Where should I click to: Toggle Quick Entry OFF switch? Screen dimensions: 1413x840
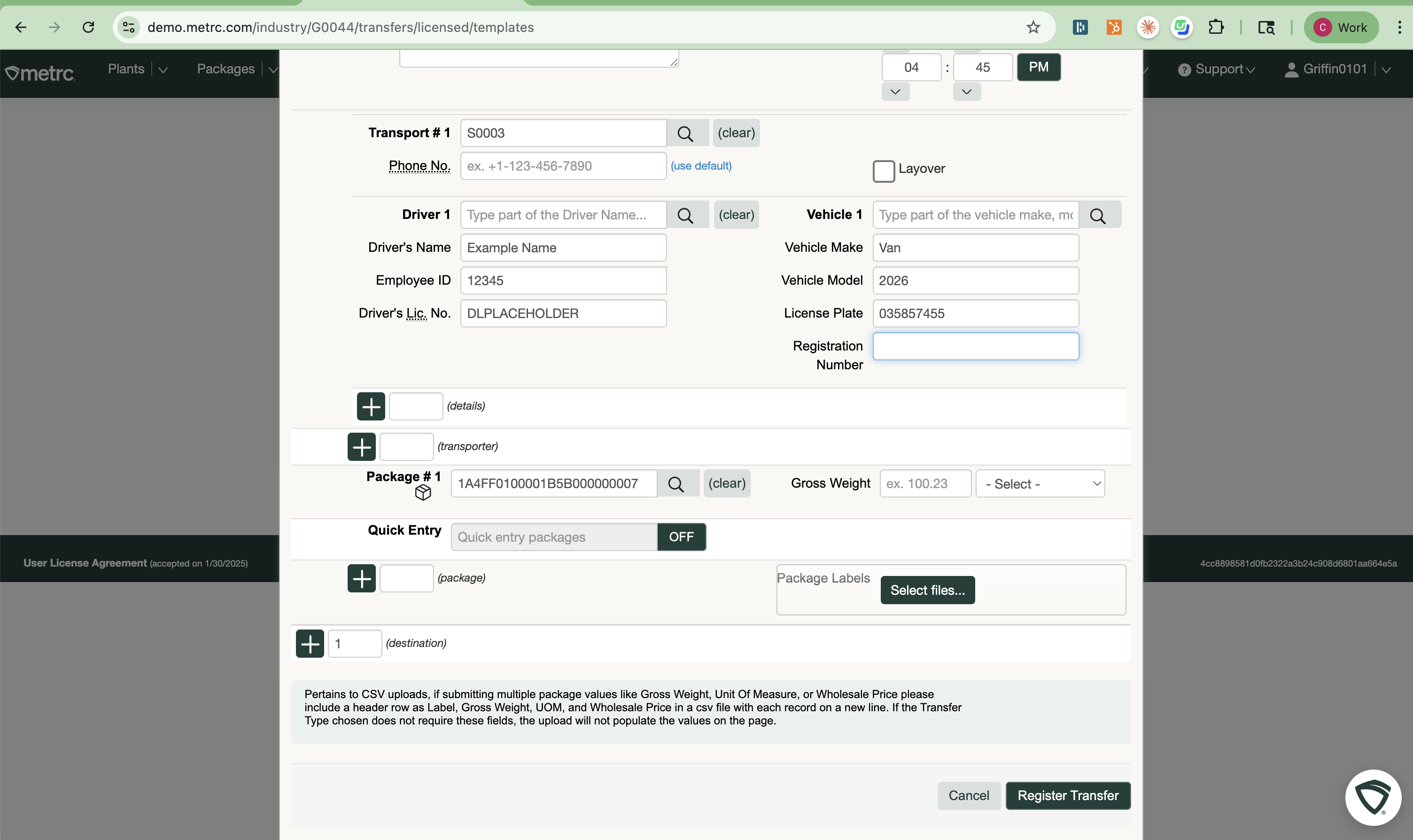pyautogui.click(x=681, y=537)
